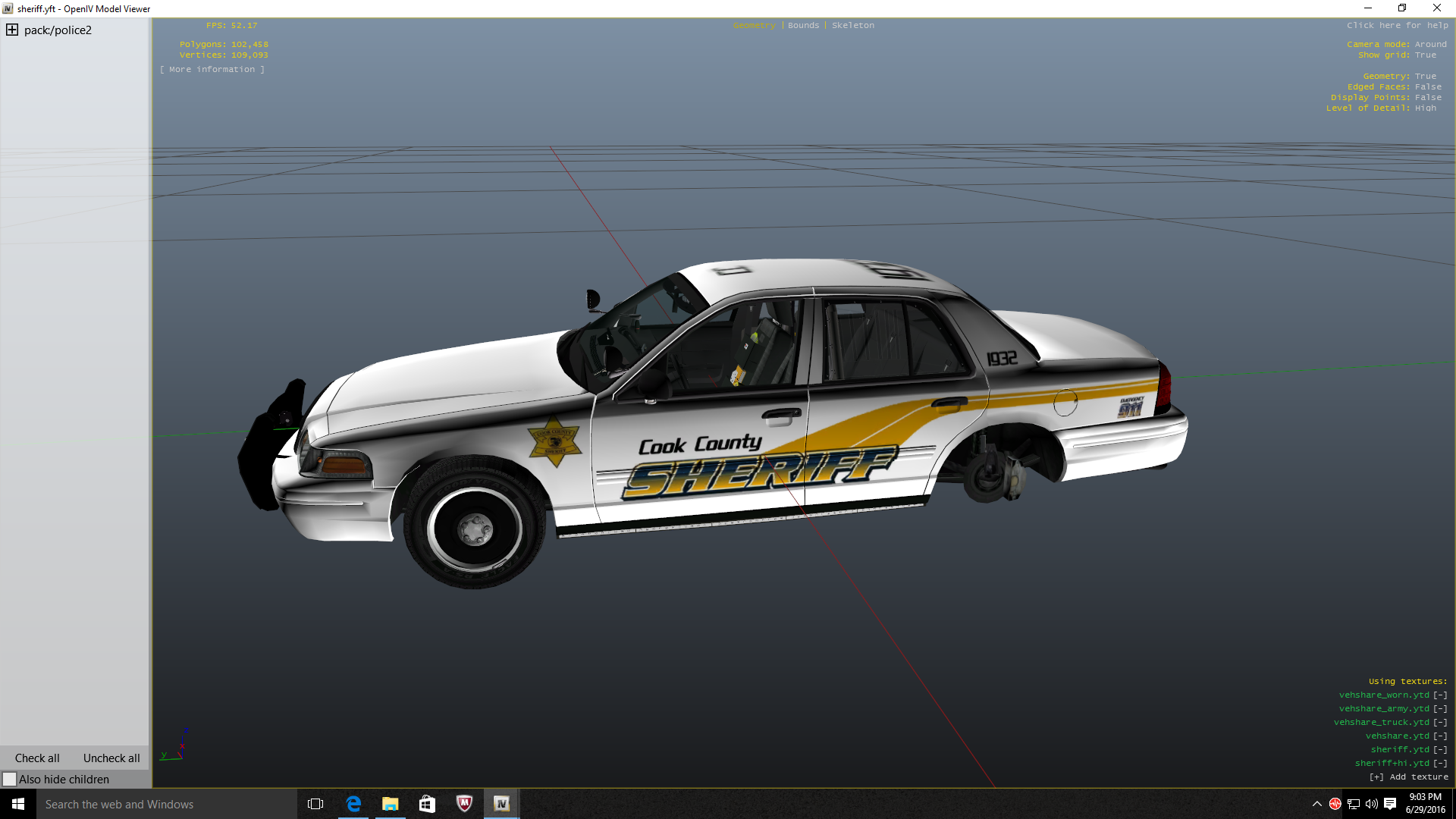Click the Uncheck all button
Screen dimensions: 1456x819
(x=111, y=758)
